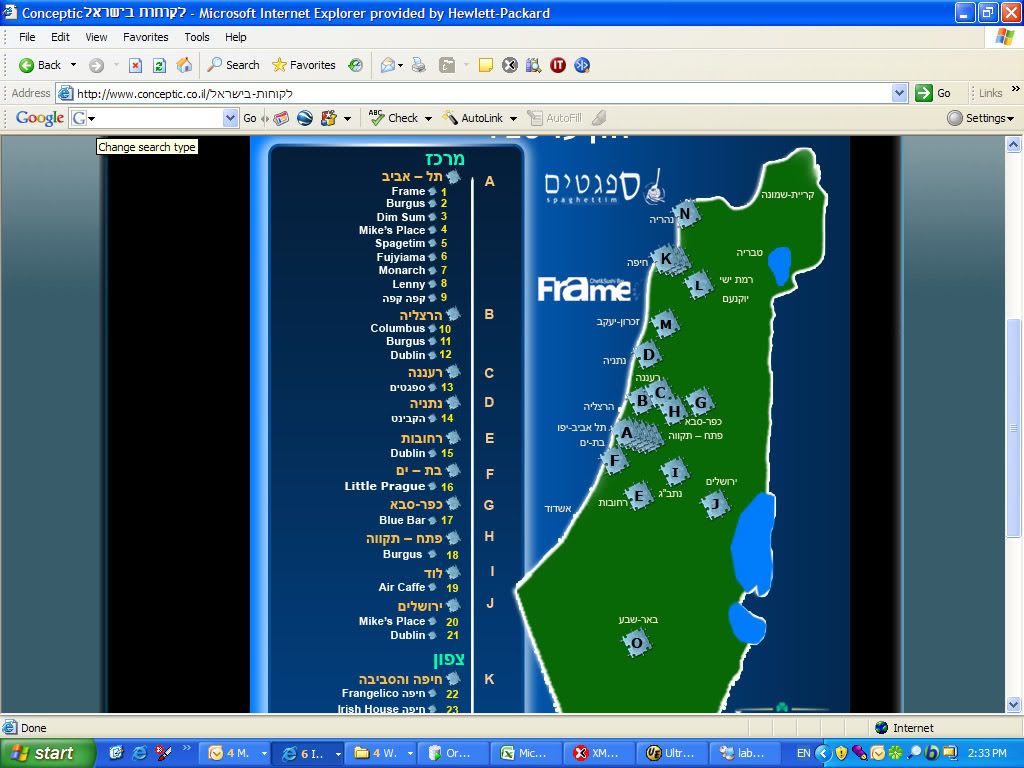Click the Google toolbar Go button
Image resolution: width=1024 pixels, height=768 pixels.
(x=249, y=118)
